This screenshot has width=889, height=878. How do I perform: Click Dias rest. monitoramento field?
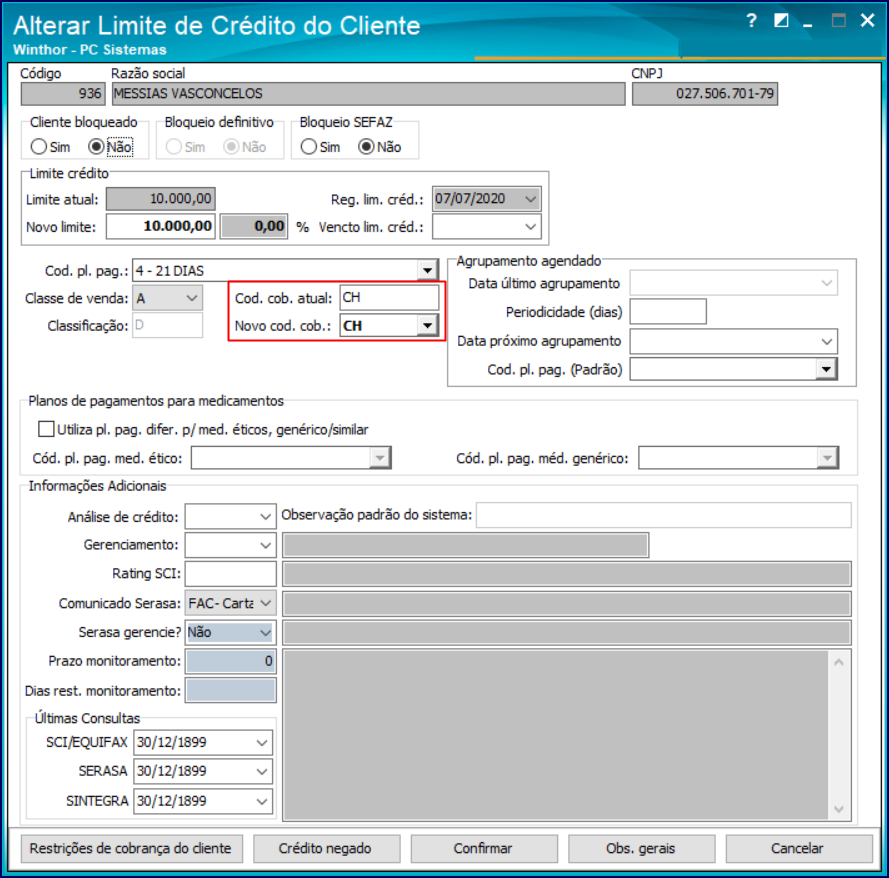[x=230, y=690]
